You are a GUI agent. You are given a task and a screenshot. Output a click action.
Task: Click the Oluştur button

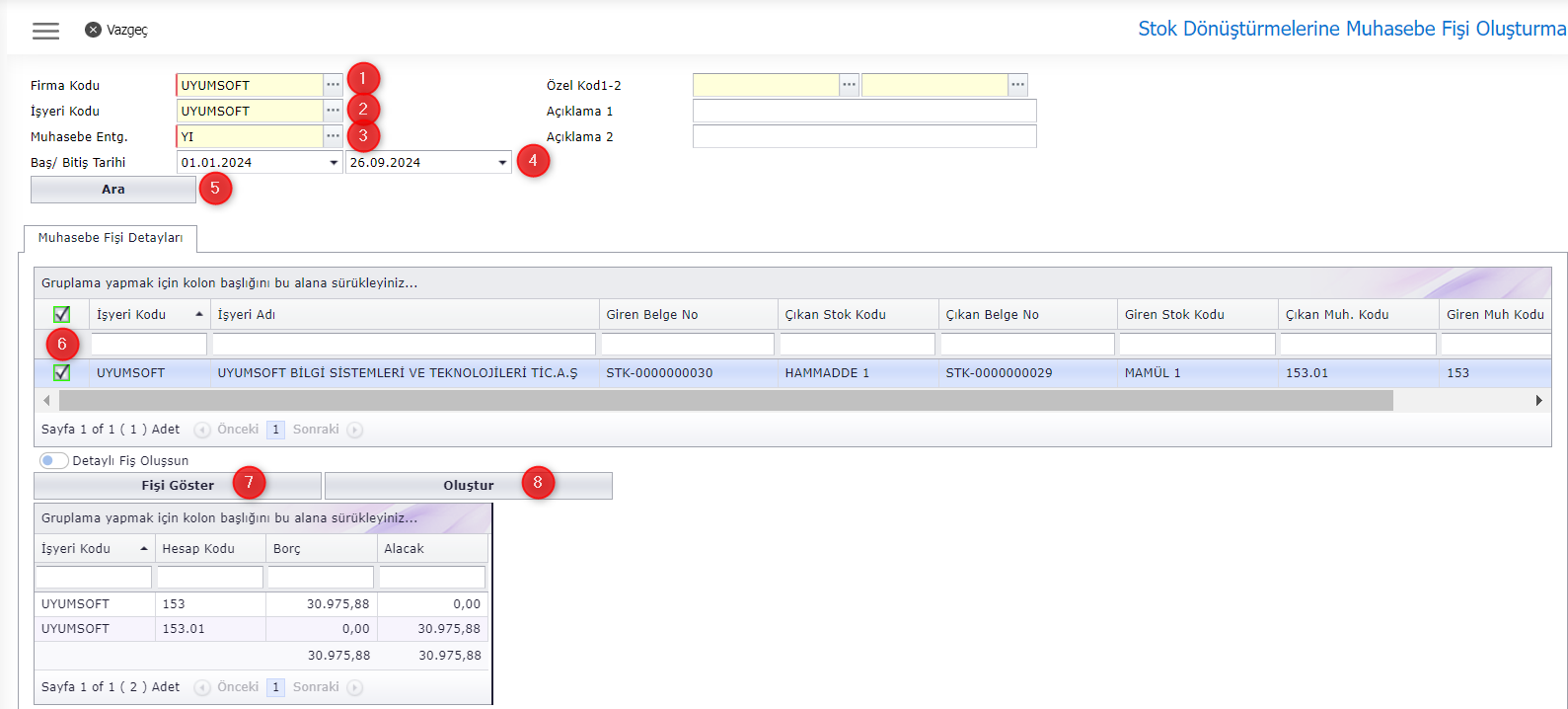click(x=469, y=486)
